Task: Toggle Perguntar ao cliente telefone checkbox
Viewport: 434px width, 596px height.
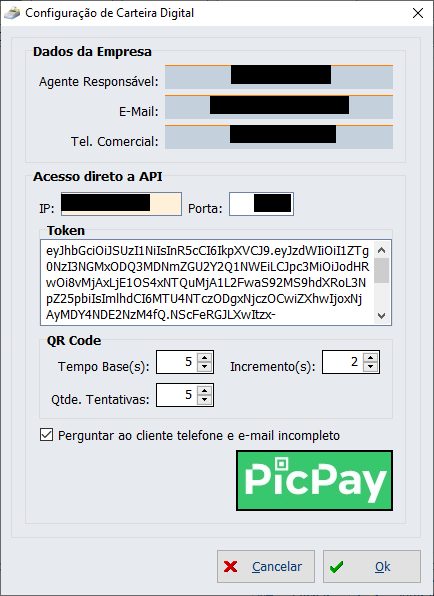Action: (46, 435)
